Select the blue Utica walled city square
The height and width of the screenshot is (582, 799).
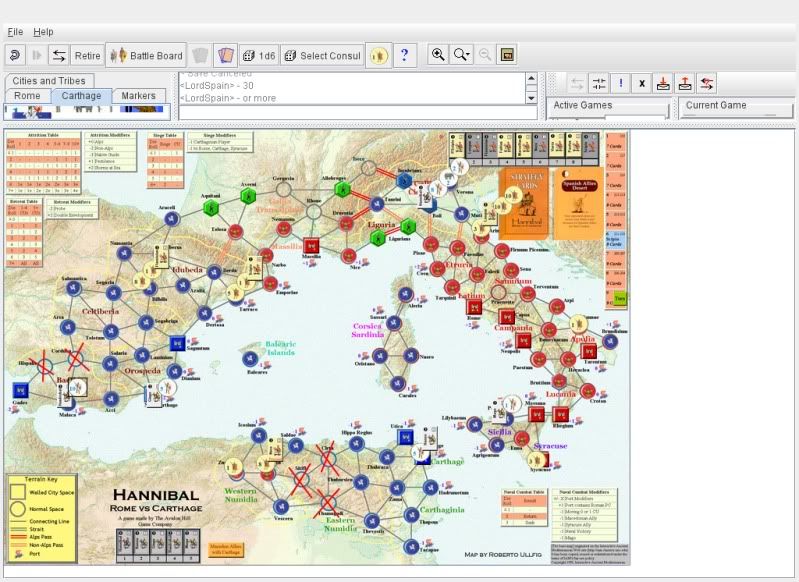click(x=406, y=437)
